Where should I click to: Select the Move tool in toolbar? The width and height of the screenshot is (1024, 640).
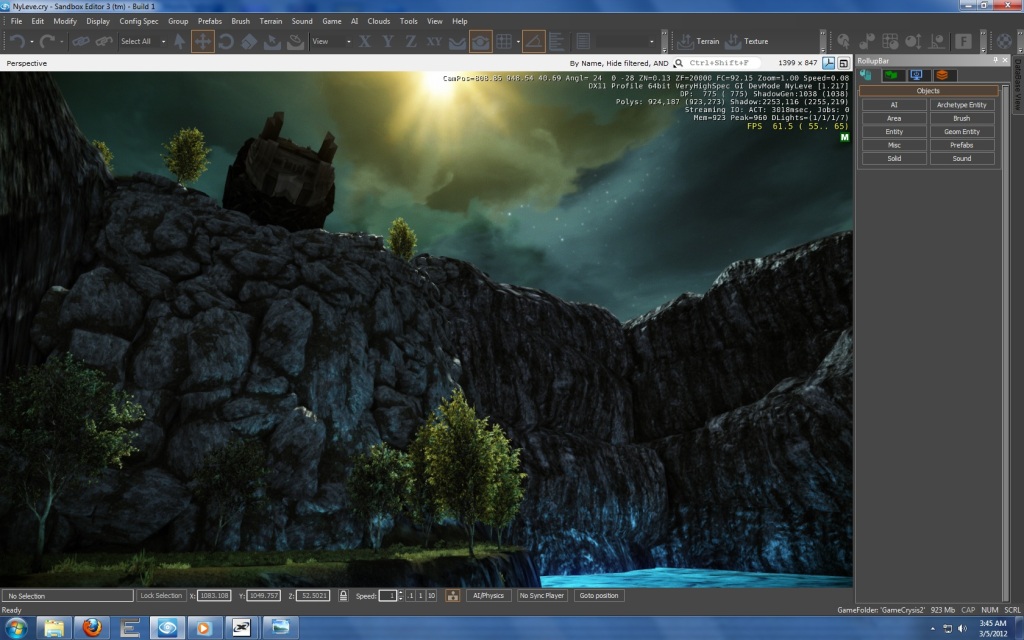(x=202, y=42)
